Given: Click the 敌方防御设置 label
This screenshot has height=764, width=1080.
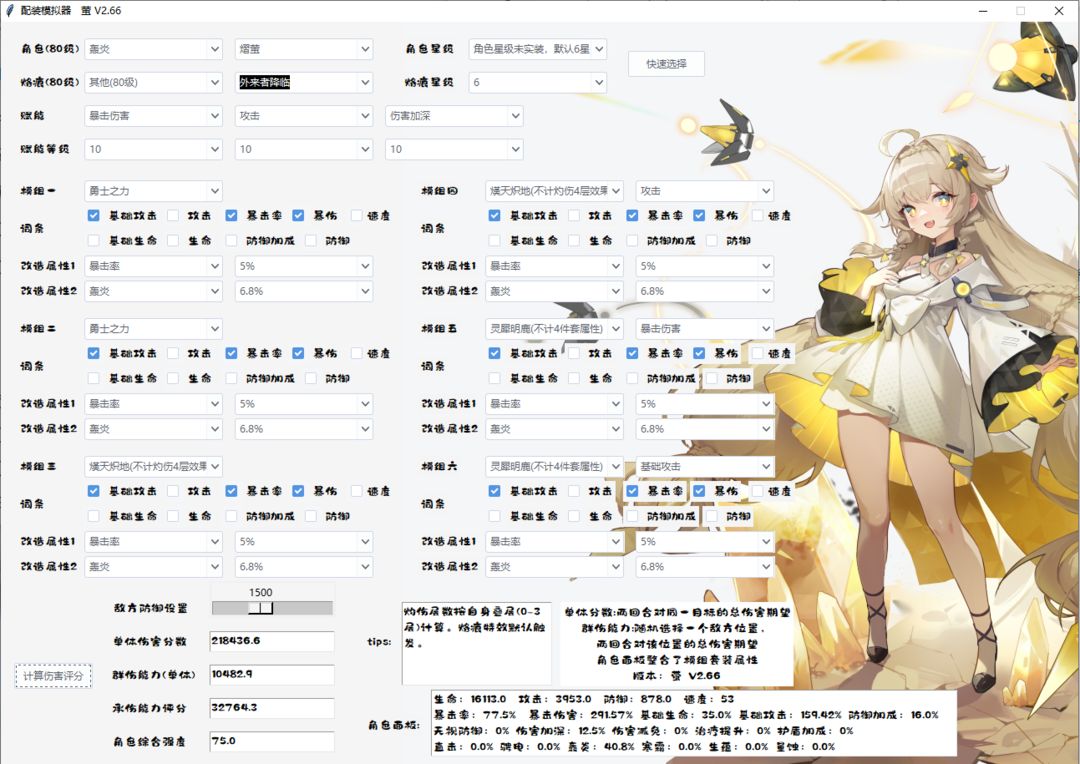Looking at the screenshot, I should [x=150, y=608].
